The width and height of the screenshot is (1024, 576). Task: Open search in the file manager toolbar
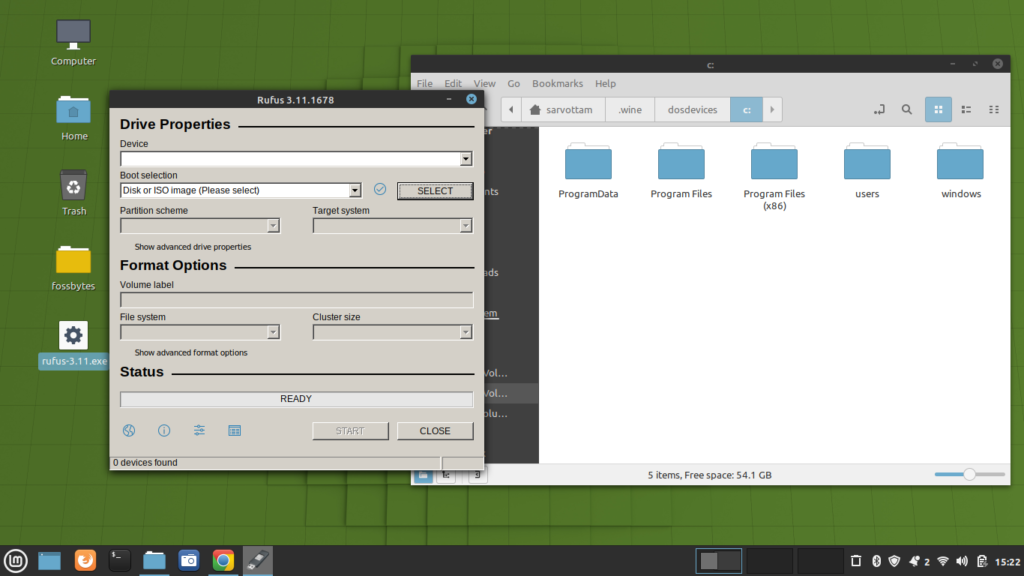click(906, 109)
